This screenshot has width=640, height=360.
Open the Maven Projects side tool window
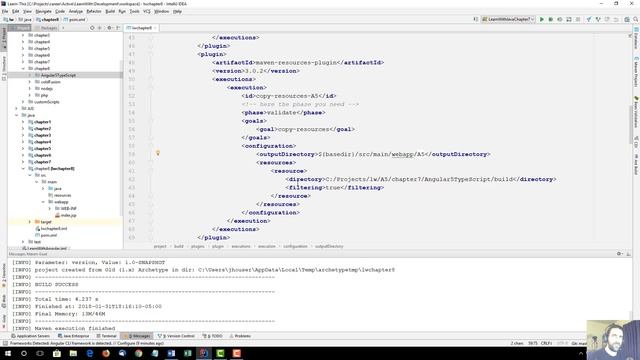[636, 72]
